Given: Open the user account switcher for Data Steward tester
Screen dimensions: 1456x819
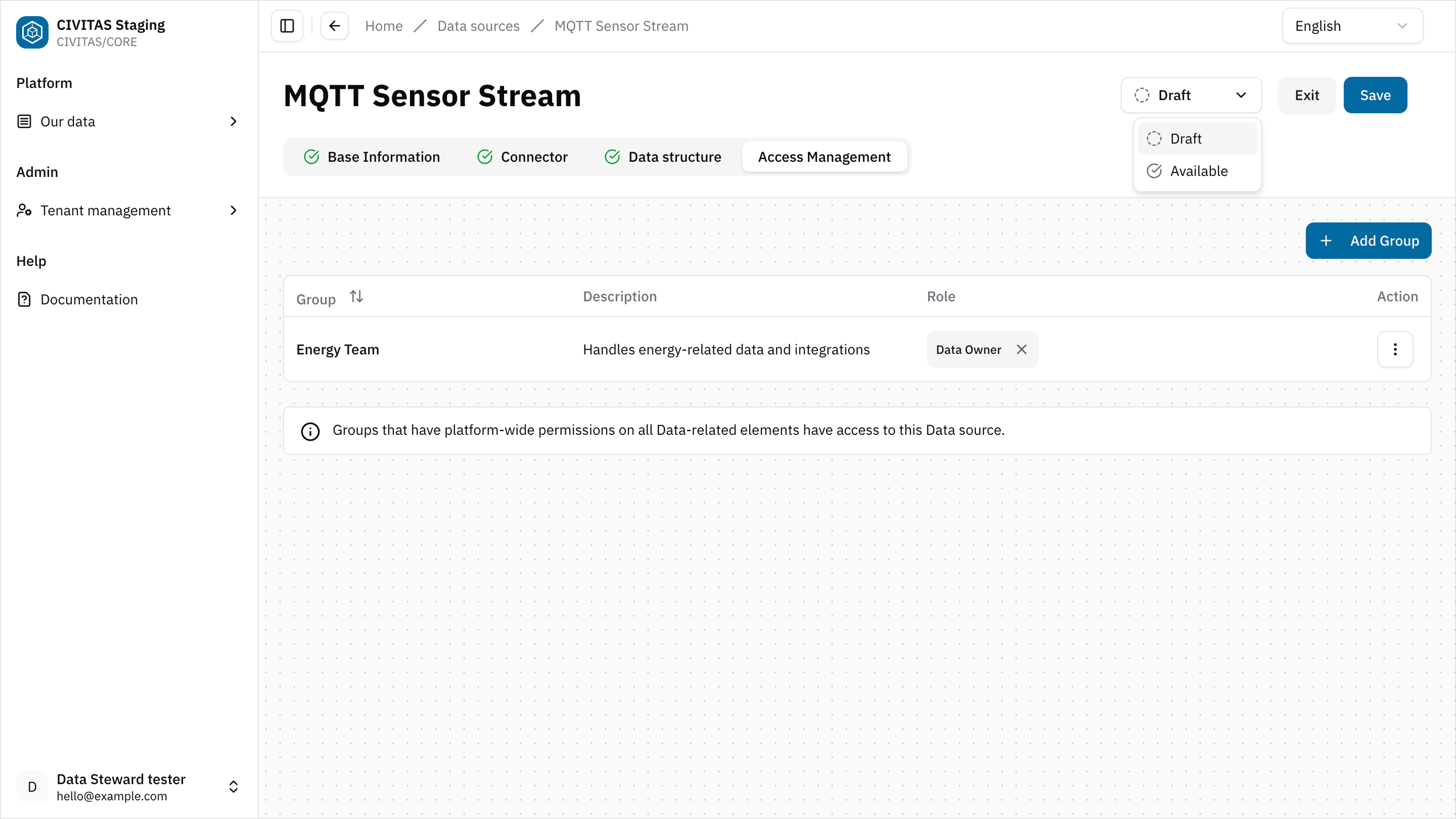Looking at the screenshot, I should (233, 786).
